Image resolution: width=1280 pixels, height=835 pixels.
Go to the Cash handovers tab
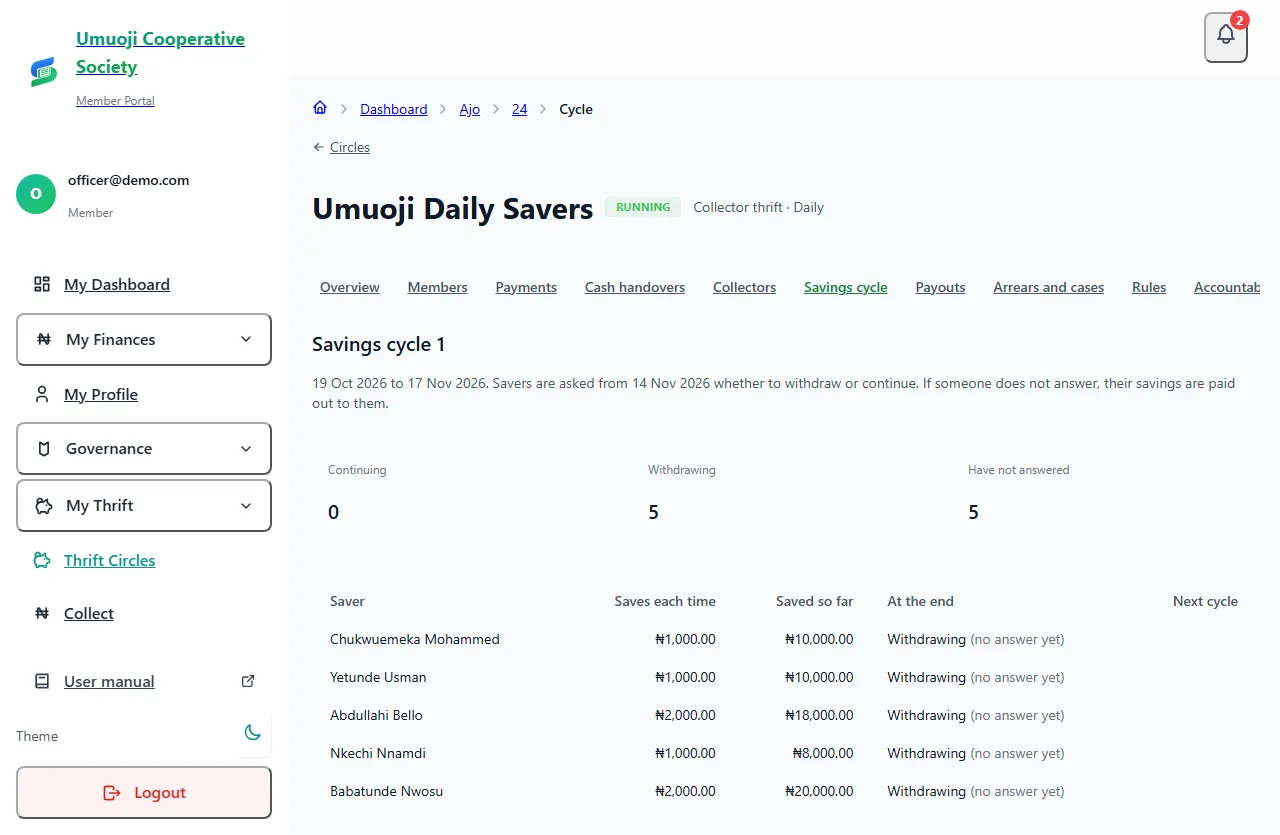[635, 287]
